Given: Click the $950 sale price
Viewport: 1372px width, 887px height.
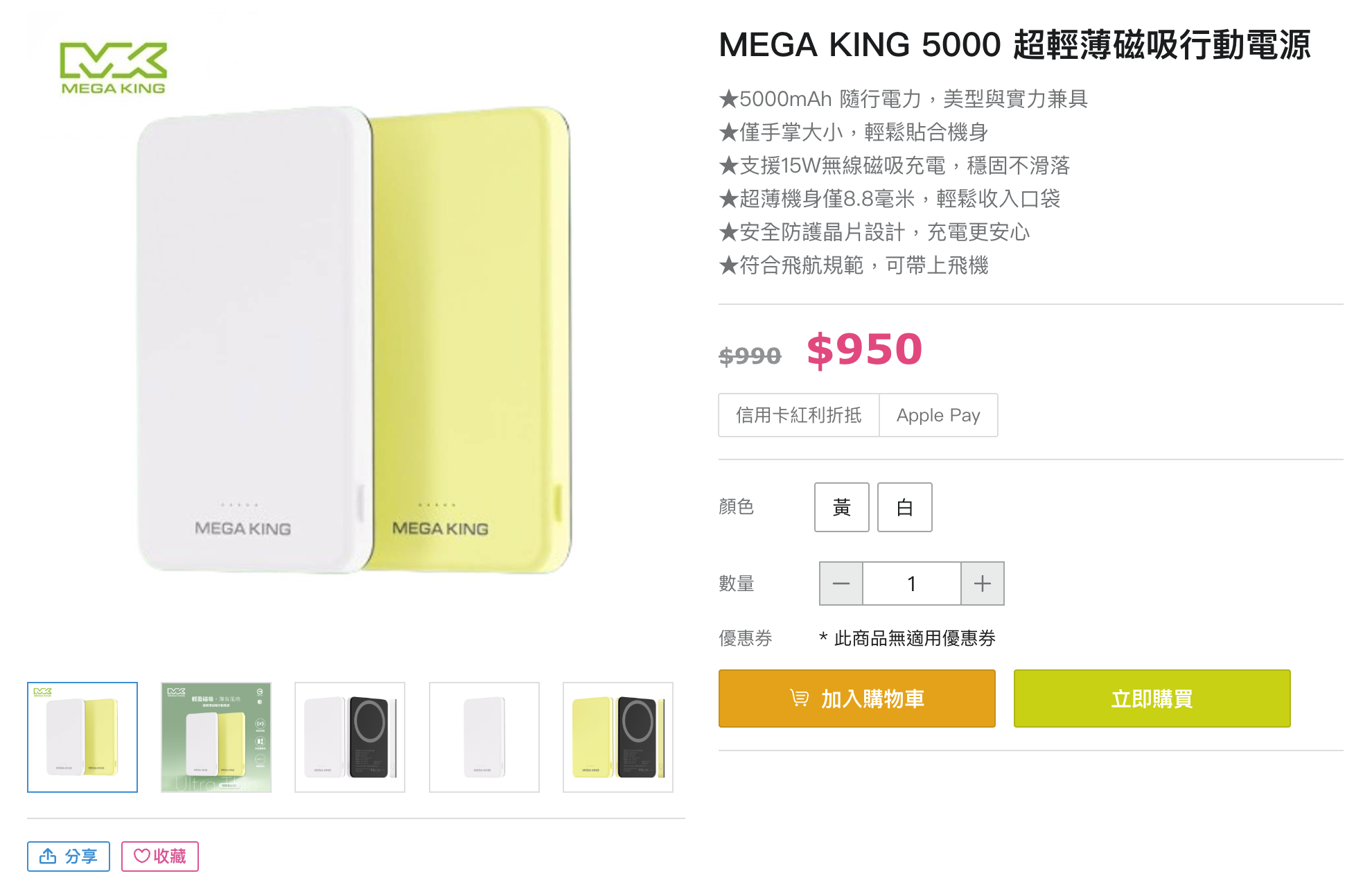Looking at the screenshot, I should [864, 349].
